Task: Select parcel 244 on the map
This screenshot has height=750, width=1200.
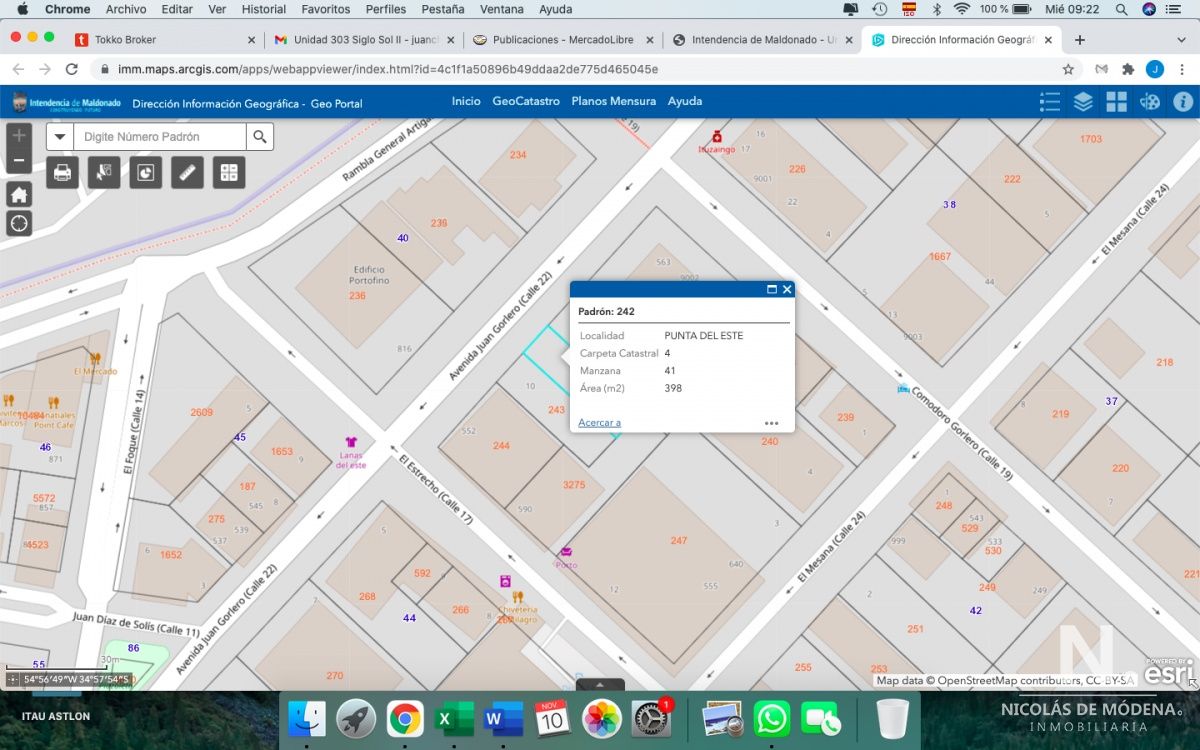Action: tap(501, 445)
